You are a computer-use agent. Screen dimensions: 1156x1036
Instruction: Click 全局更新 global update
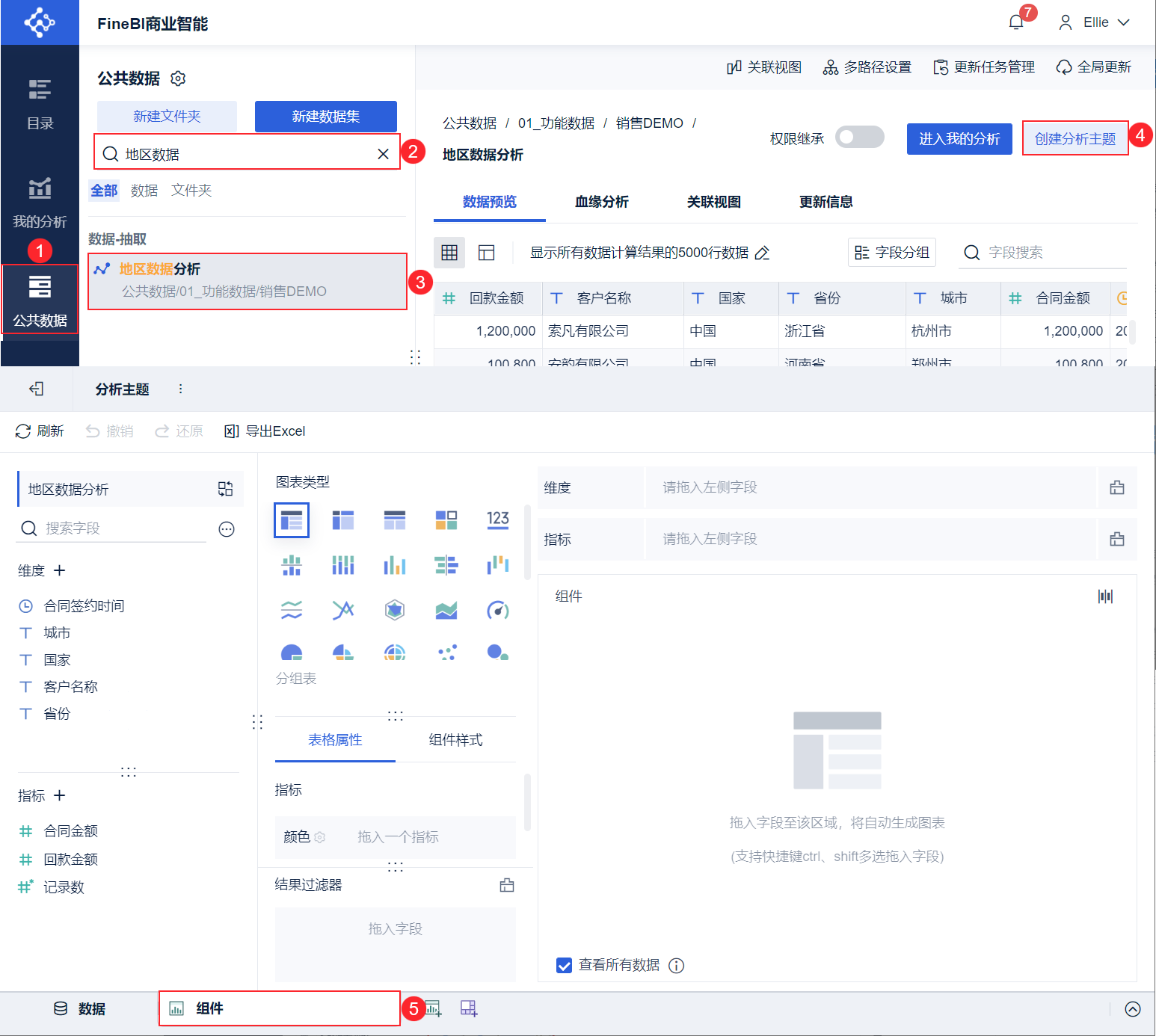pos(1093,67)
